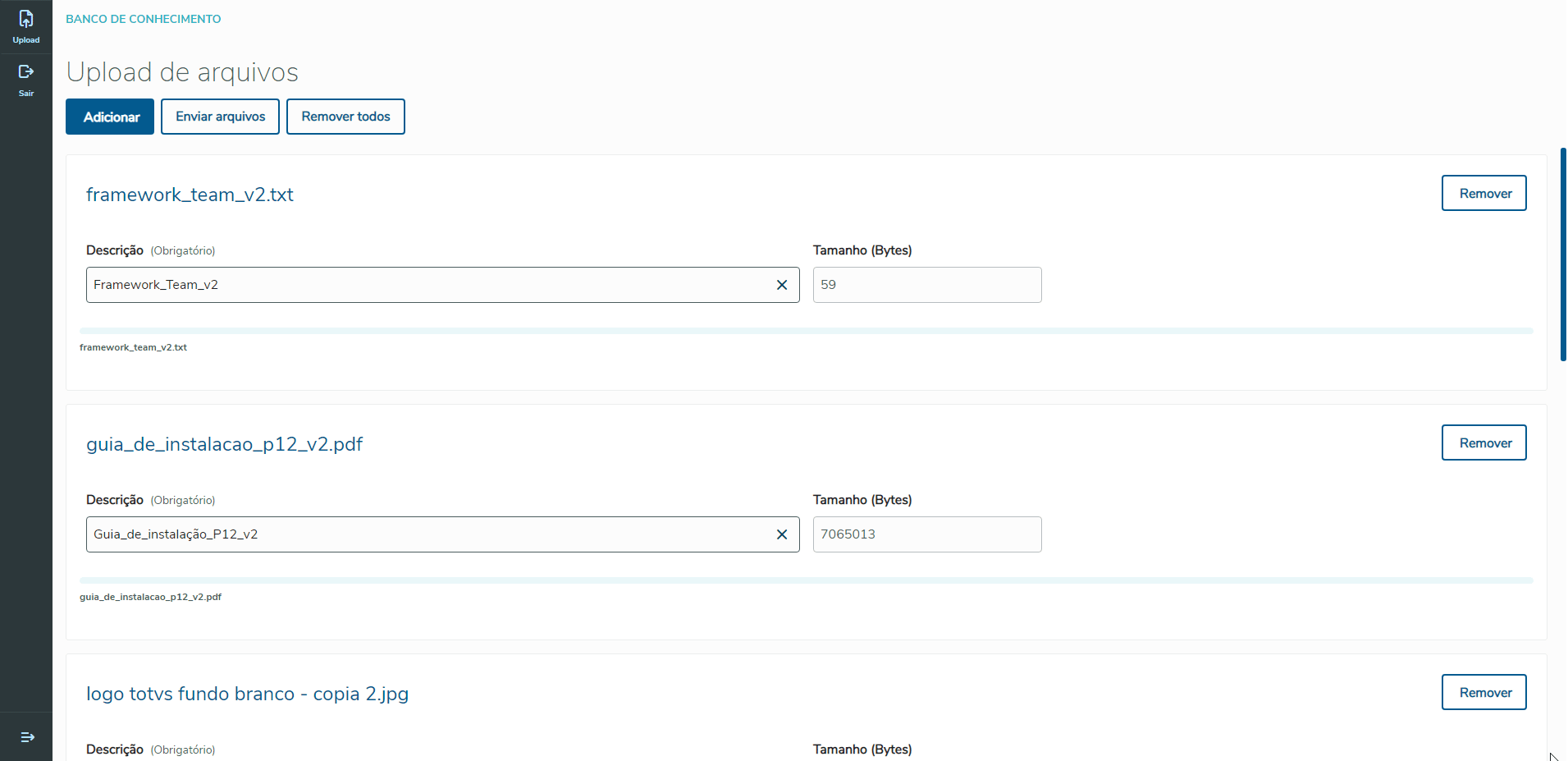Click the size field showing 7065013
This screenshot has height=761, width=1568.
pyautogui.click(x=927, y=534)
